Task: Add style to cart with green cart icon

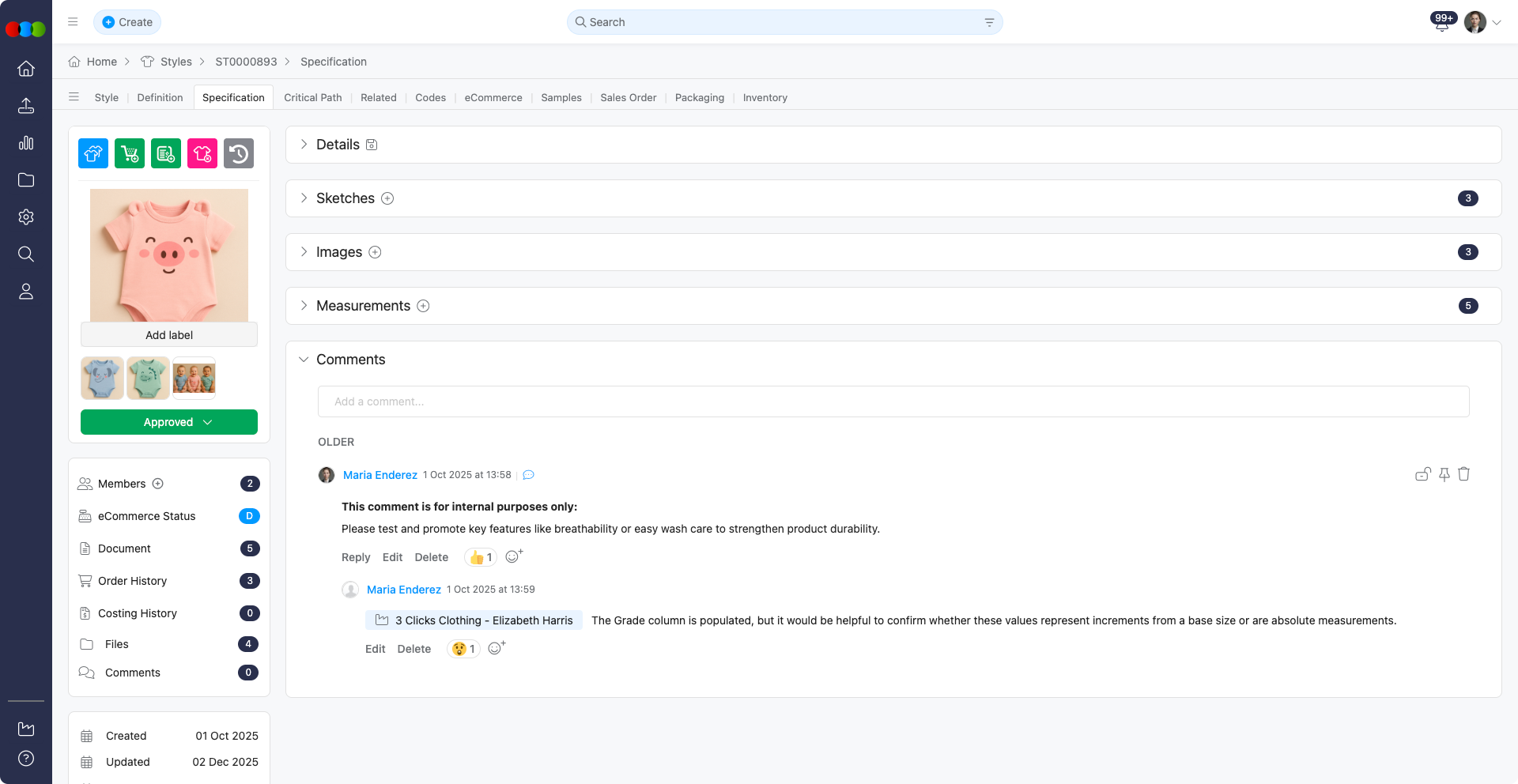Action: [129, 153]
